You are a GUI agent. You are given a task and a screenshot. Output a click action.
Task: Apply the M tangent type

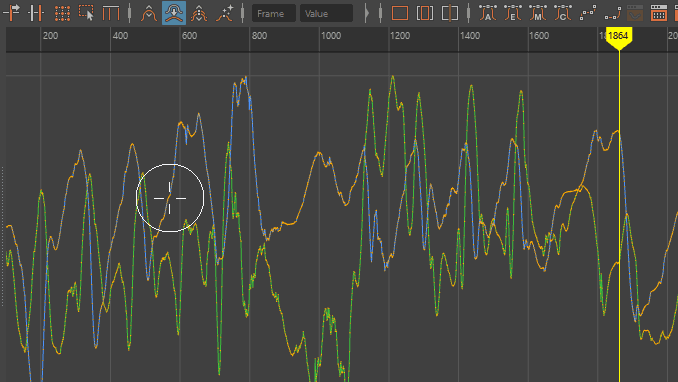(537, 13)
